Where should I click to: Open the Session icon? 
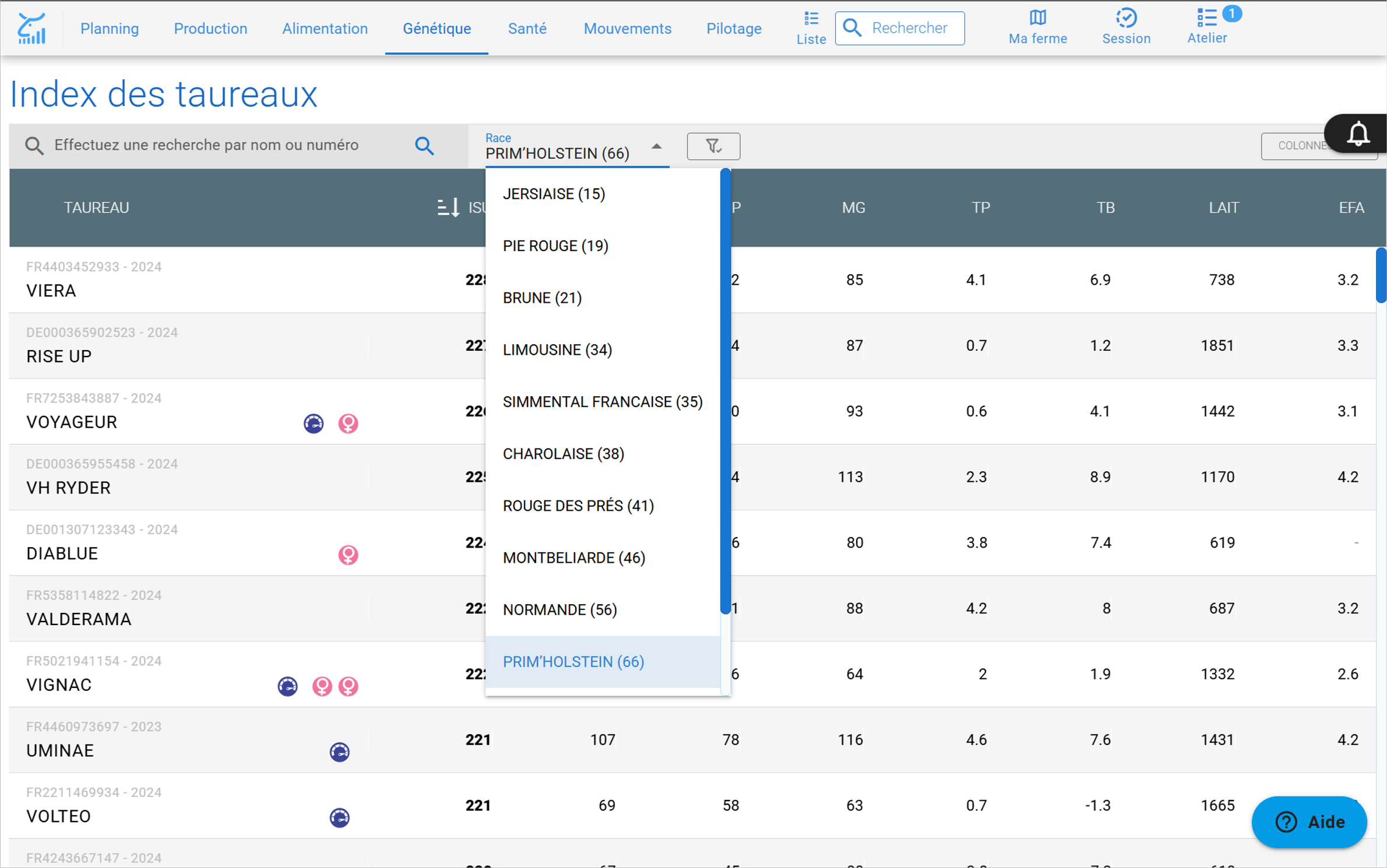pyautogui.click(x=1125, y=27)
